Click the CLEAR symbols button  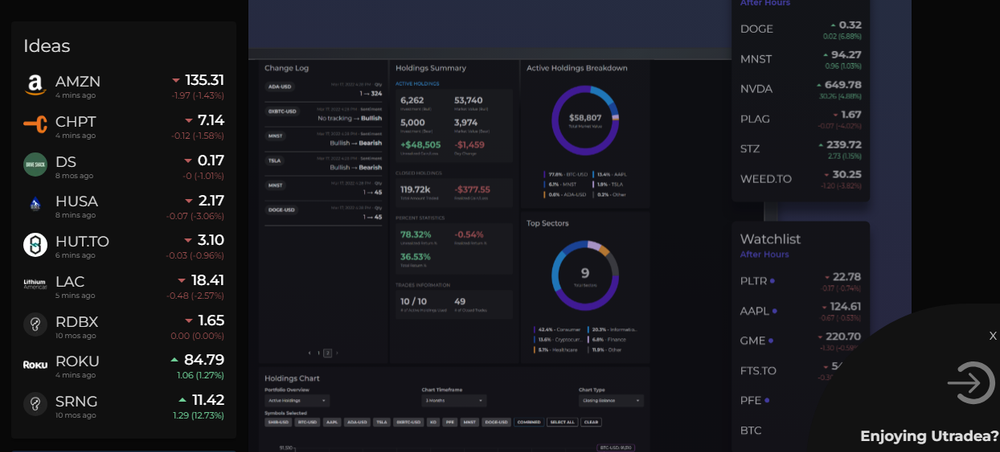click(591, 422)
